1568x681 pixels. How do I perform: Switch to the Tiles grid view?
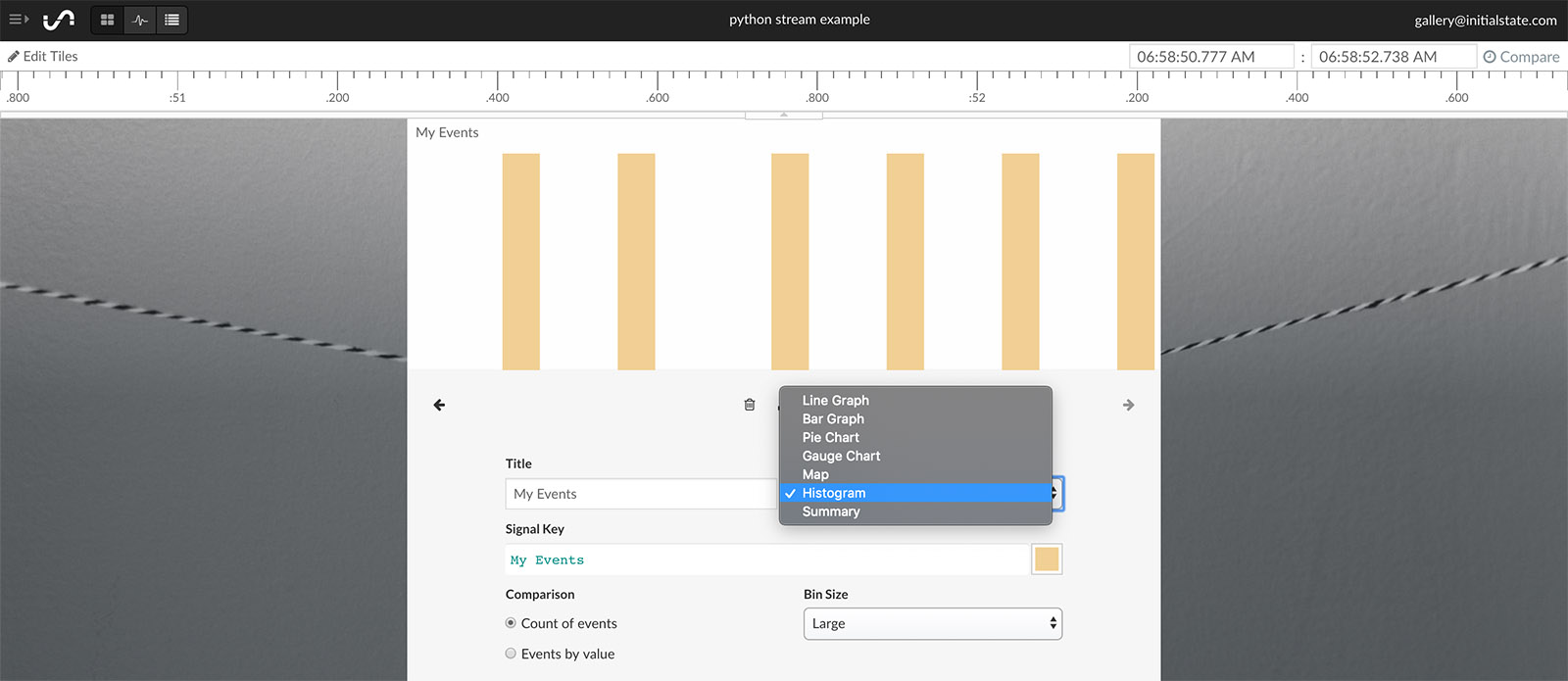[x=108, y=20]
